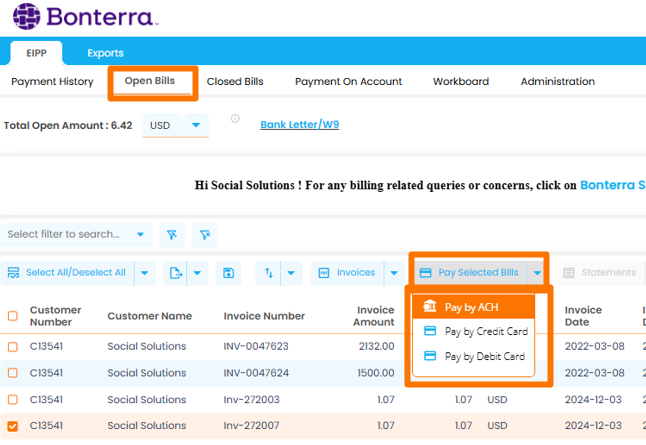Image resolution: width=646 pixels, height=445 pixels.
Task: Click the Statements button
Action: point(600,273)
